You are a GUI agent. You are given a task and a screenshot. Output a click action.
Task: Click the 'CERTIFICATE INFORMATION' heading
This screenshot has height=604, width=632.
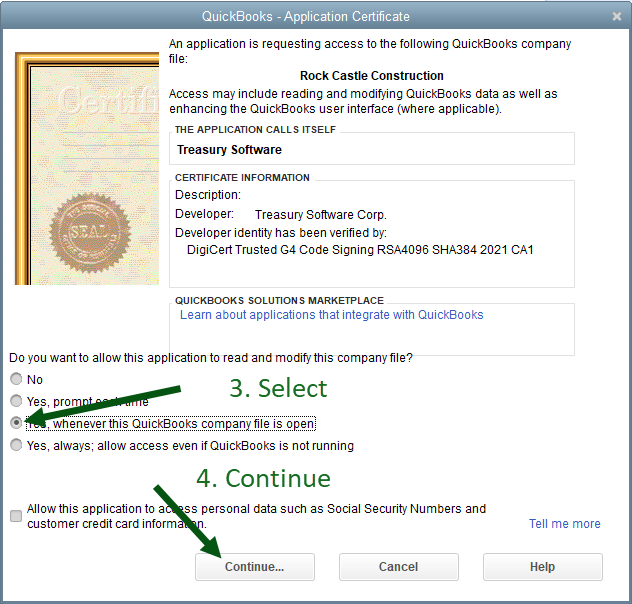[x=242, y=178]
